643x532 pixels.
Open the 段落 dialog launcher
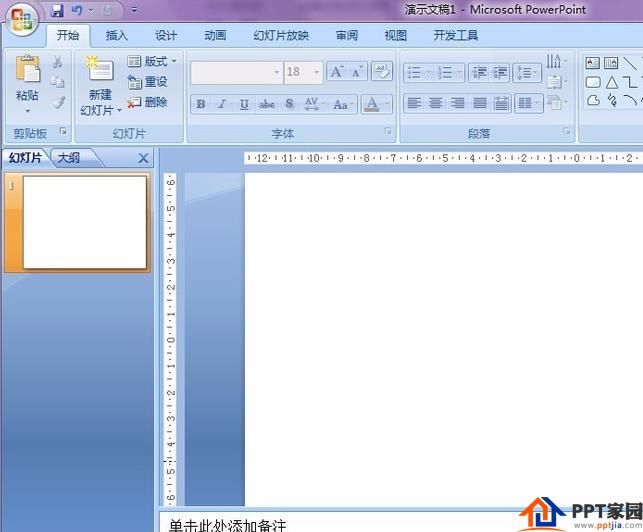coord(567,131)
